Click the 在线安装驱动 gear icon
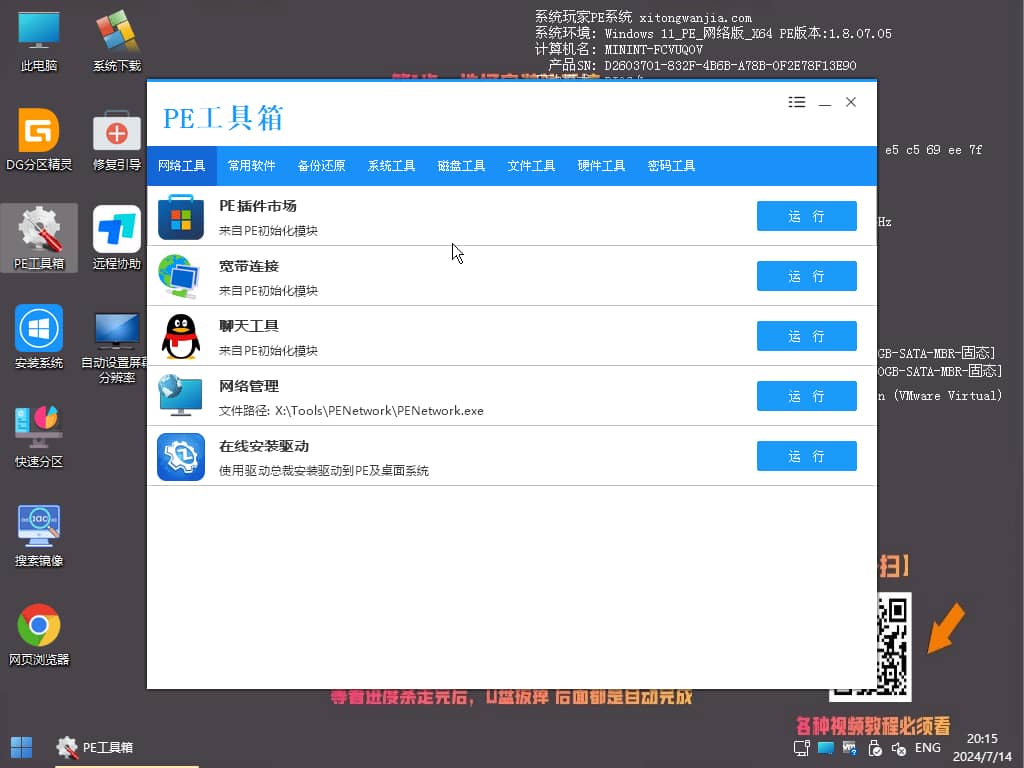1024x768 pixels. coord(181,454)
